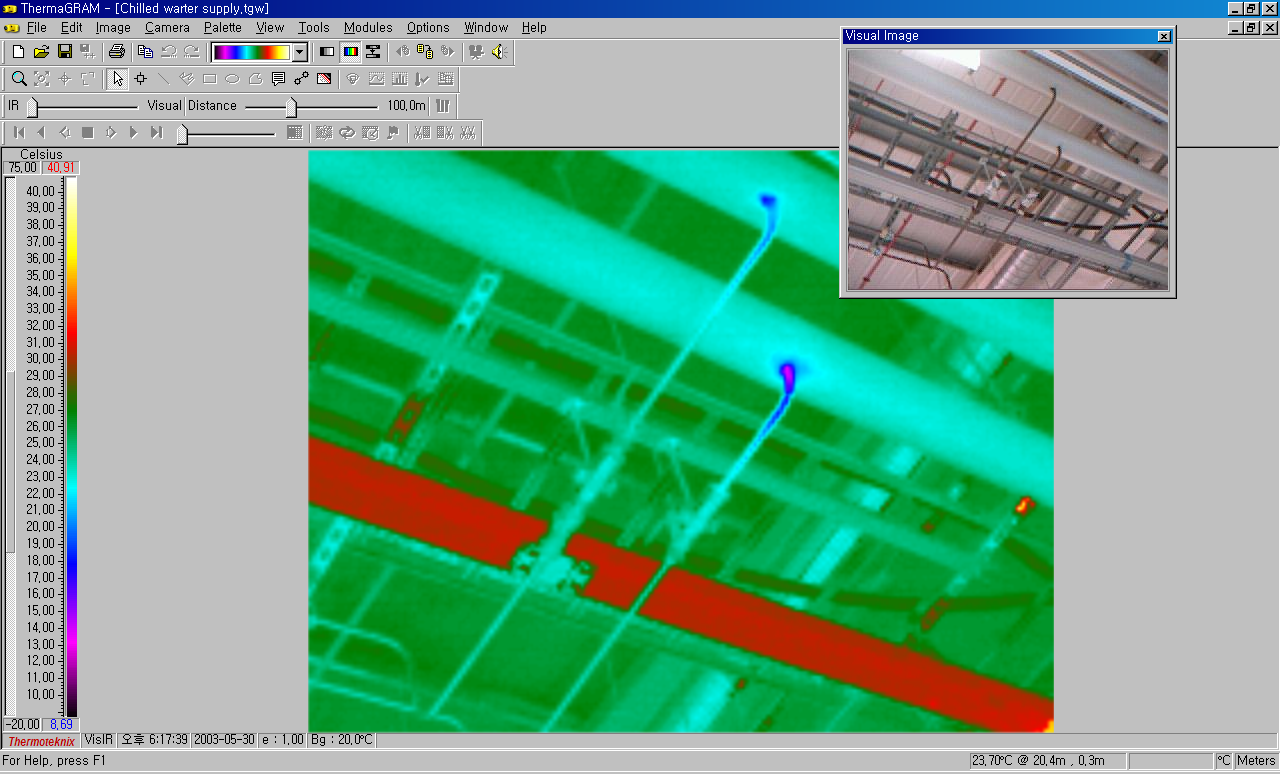Open a thermal image file
This screenshot has width=1280, height=774.
coord(41,52)
